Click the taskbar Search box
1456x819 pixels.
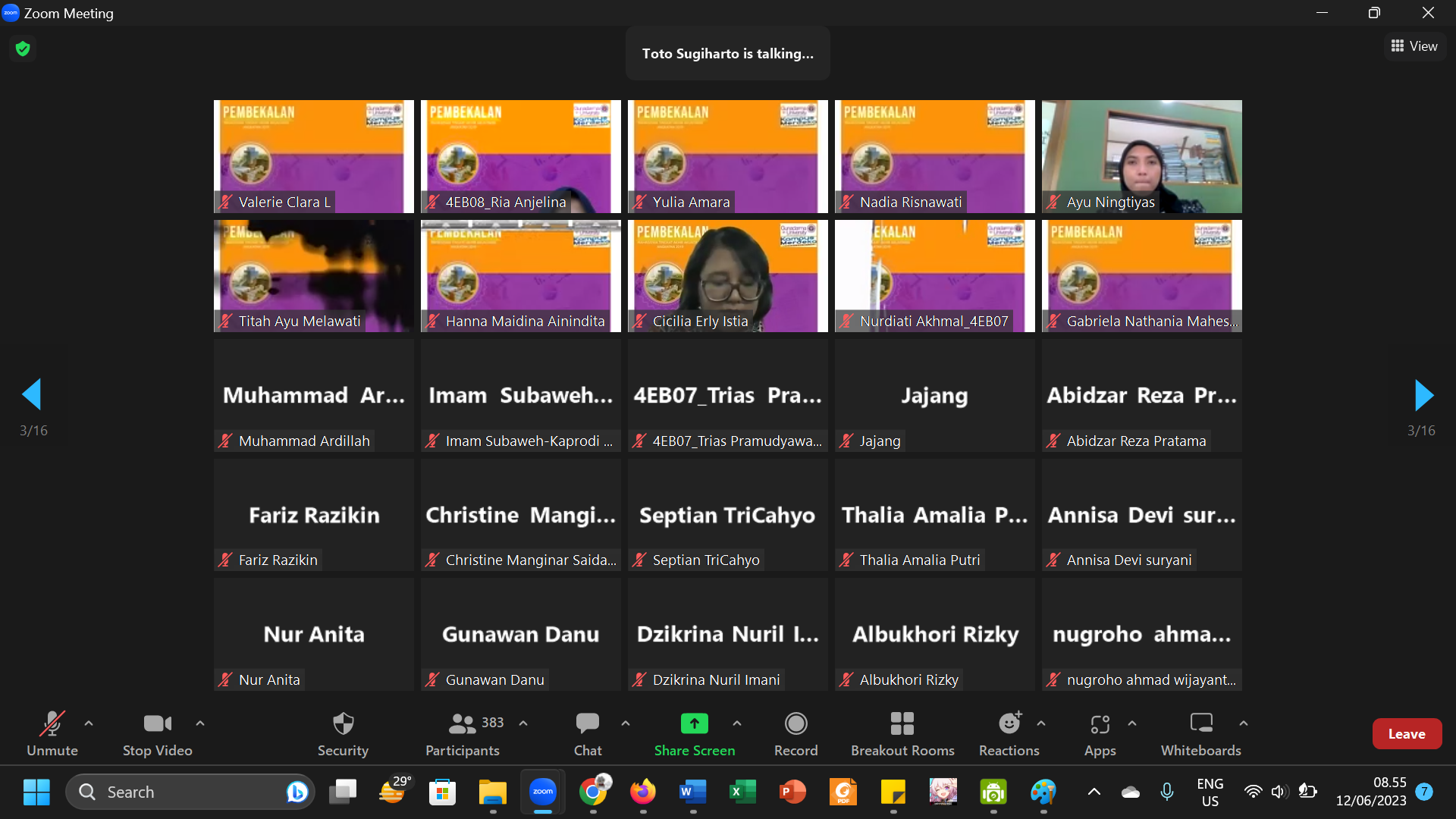tap(190, 792)
